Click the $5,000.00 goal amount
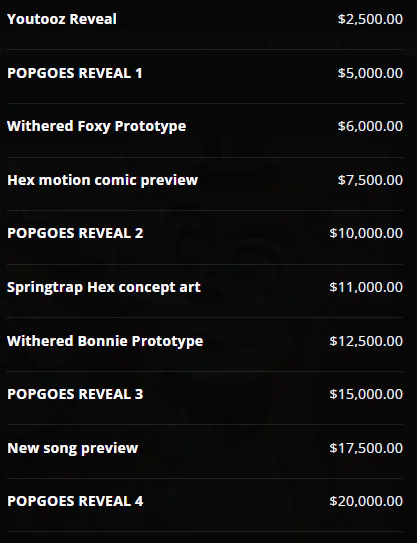The height and width of the screenshot is (543, 417). tap(370, 73)
